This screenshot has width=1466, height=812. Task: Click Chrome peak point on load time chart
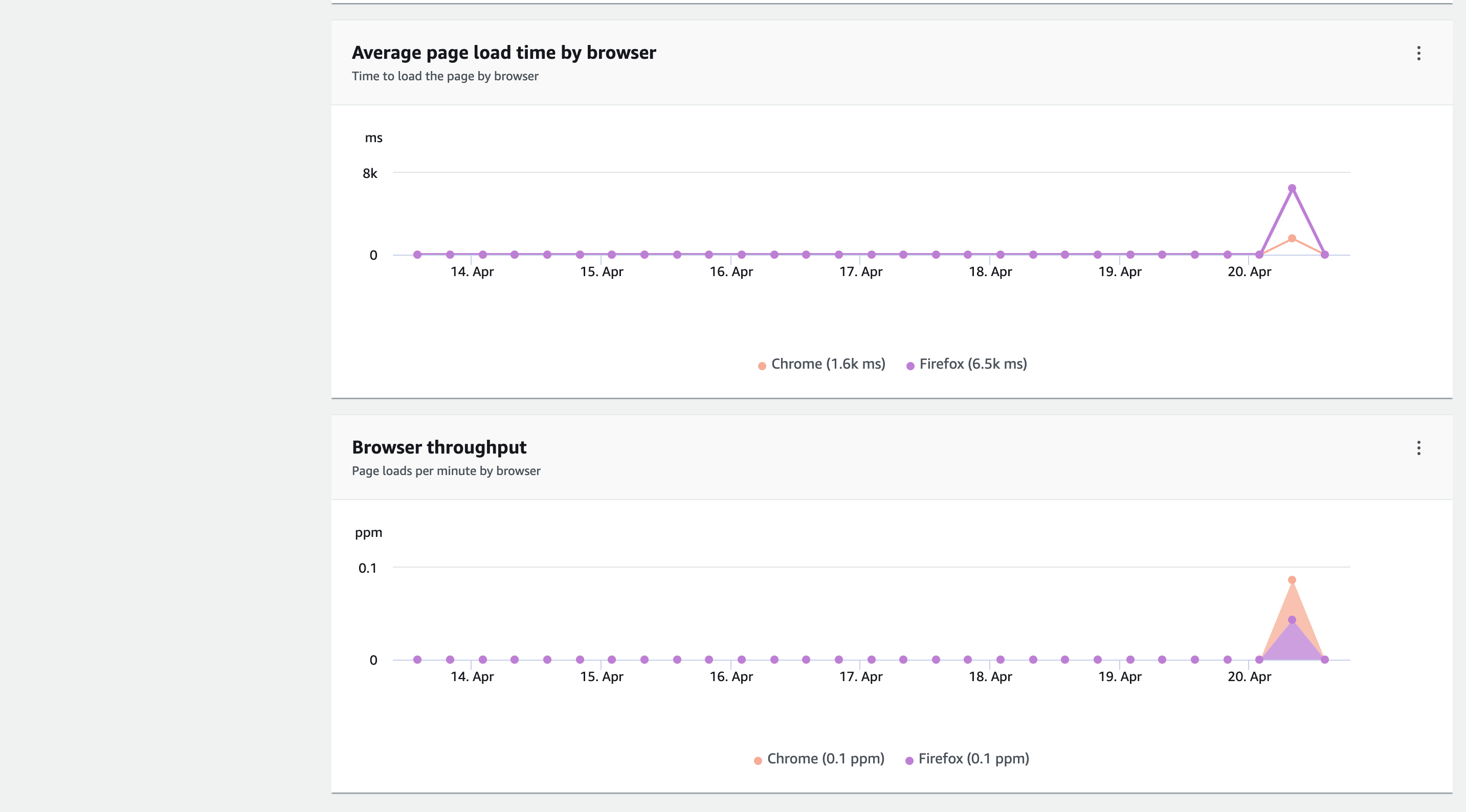click(x=1292, y=238)
